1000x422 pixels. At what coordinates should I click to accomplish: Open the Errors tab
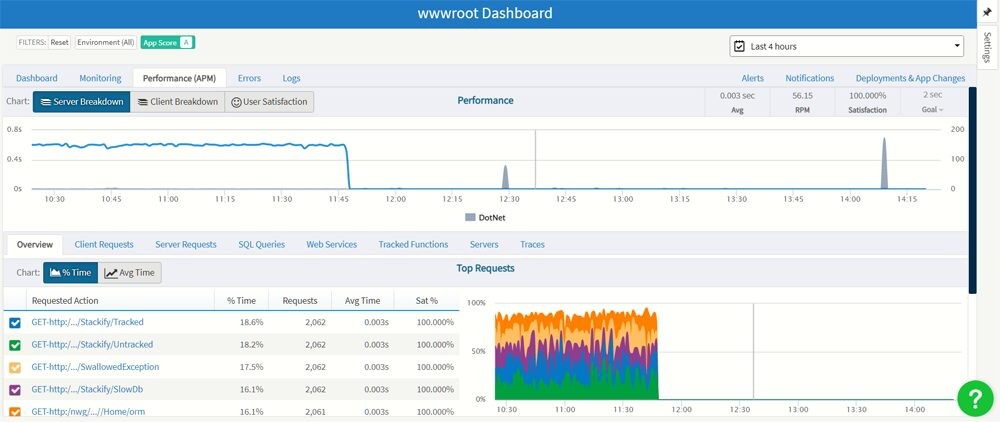click(x=249, y=78)
